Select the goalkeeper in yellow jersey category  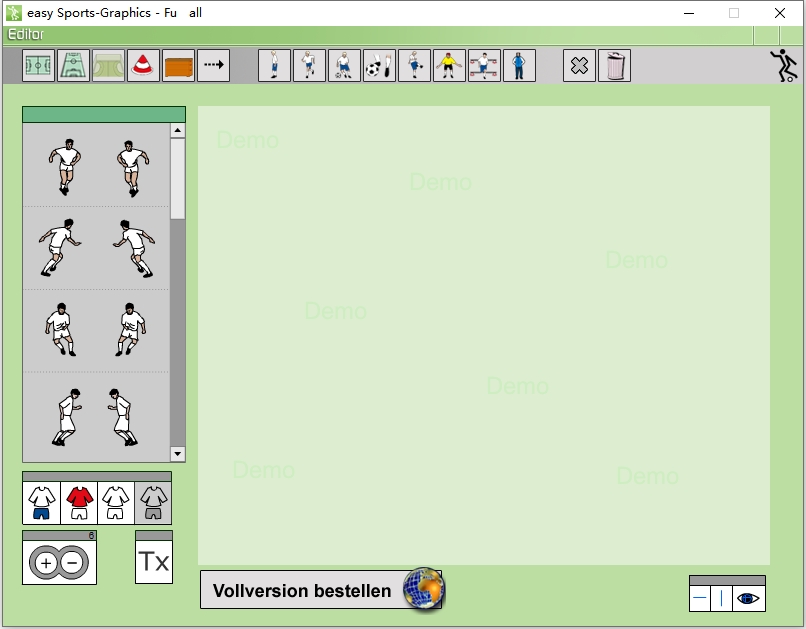click(449, 66)
